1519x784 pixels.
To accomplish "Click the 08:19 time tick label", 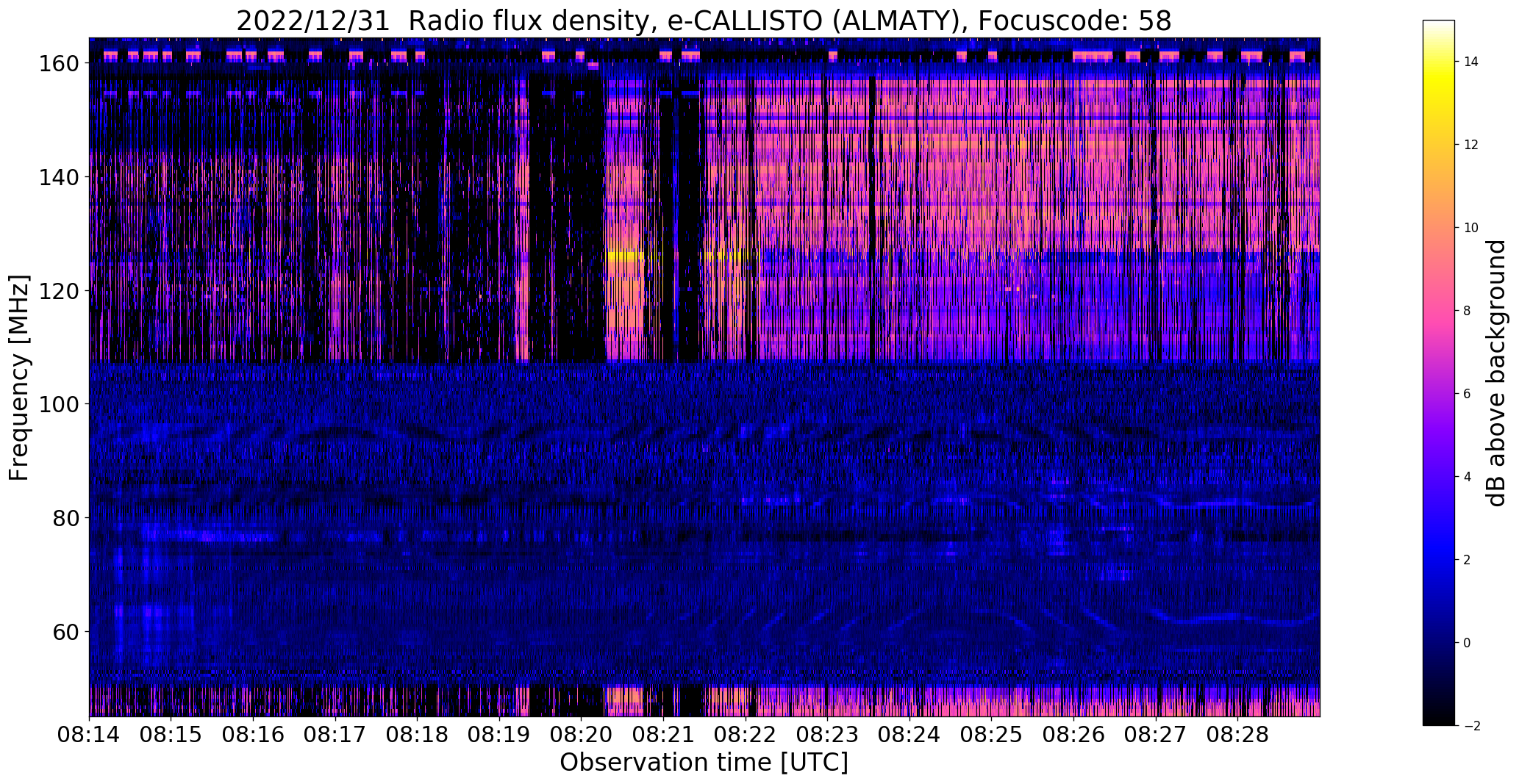I will [499, 734].
